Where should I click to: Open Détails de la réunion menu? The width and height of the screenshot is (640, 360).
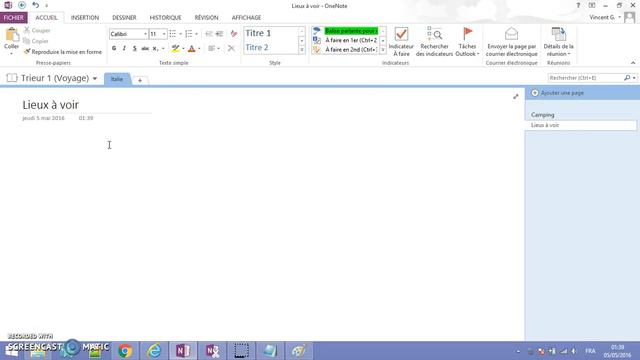point(558,42)
